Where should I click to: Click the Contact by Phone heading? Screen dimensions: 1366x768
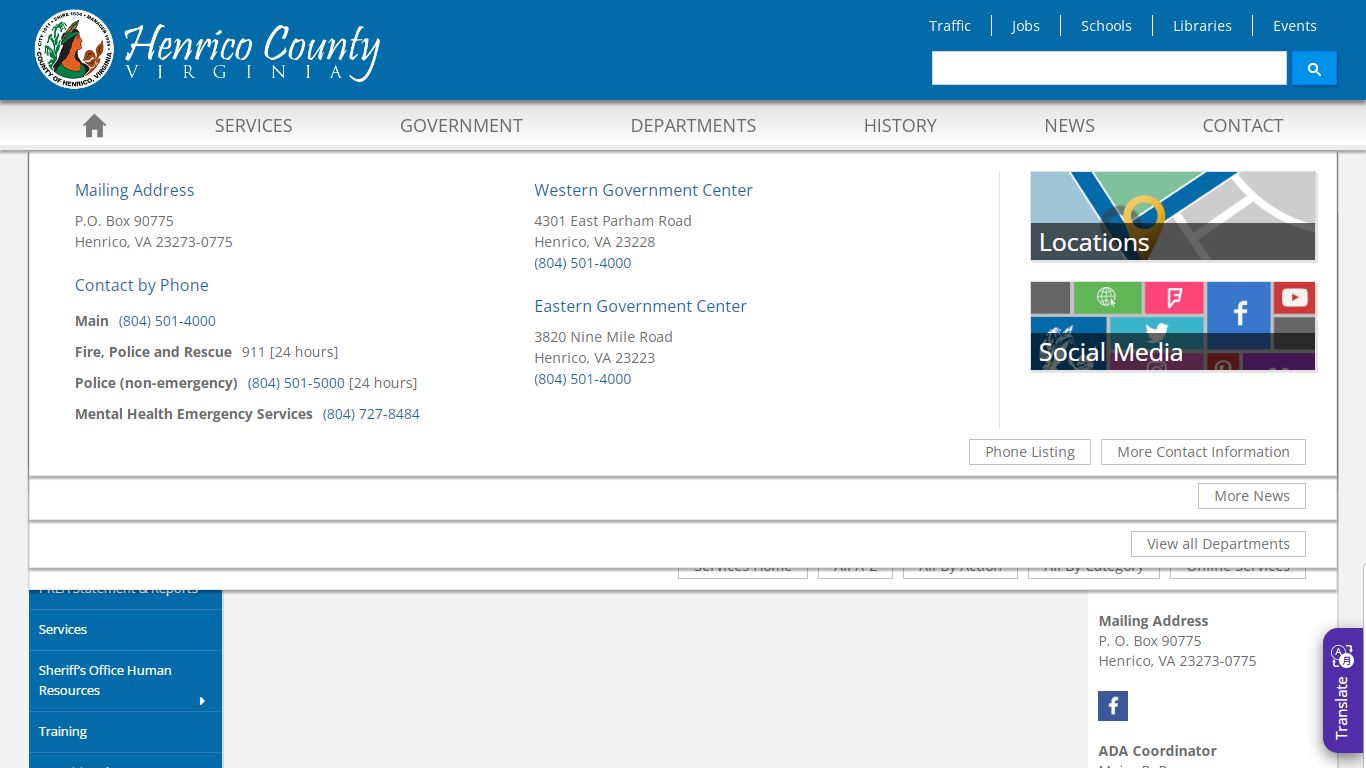tap(142, 285)
